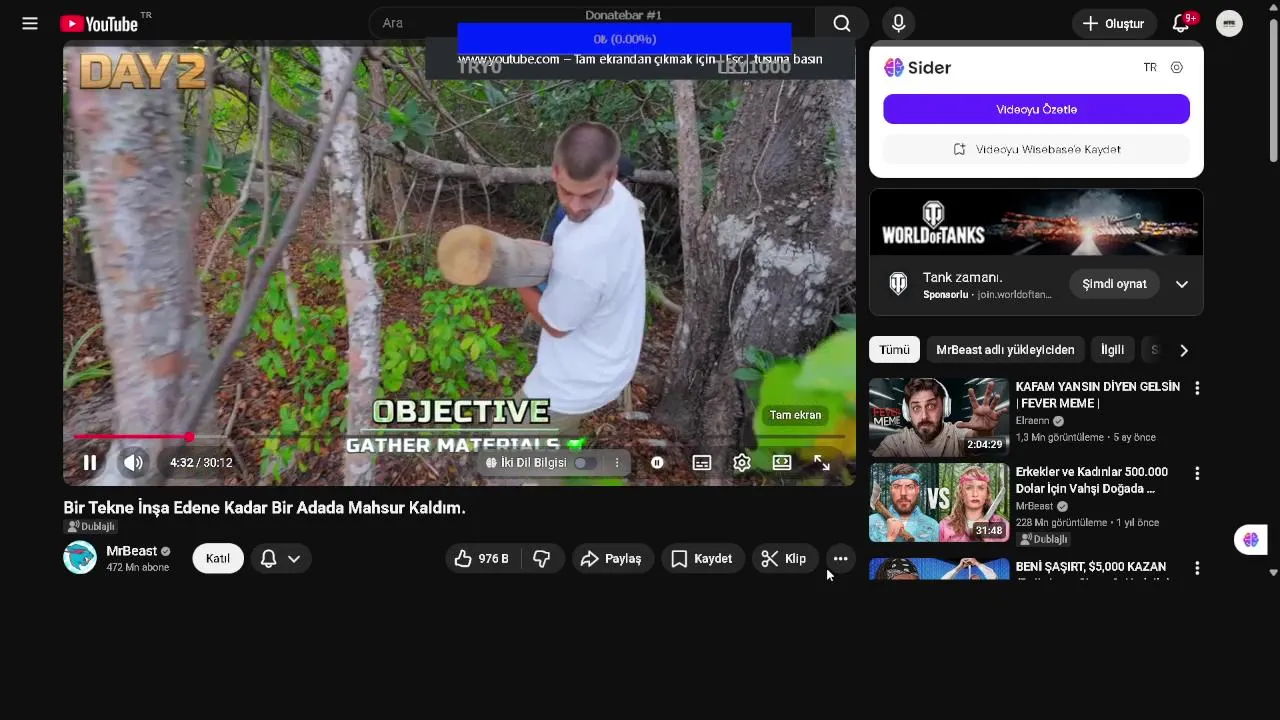Exit full screen with Tam ekran icon
The image size is (1280, 720).
coord(821,463)
